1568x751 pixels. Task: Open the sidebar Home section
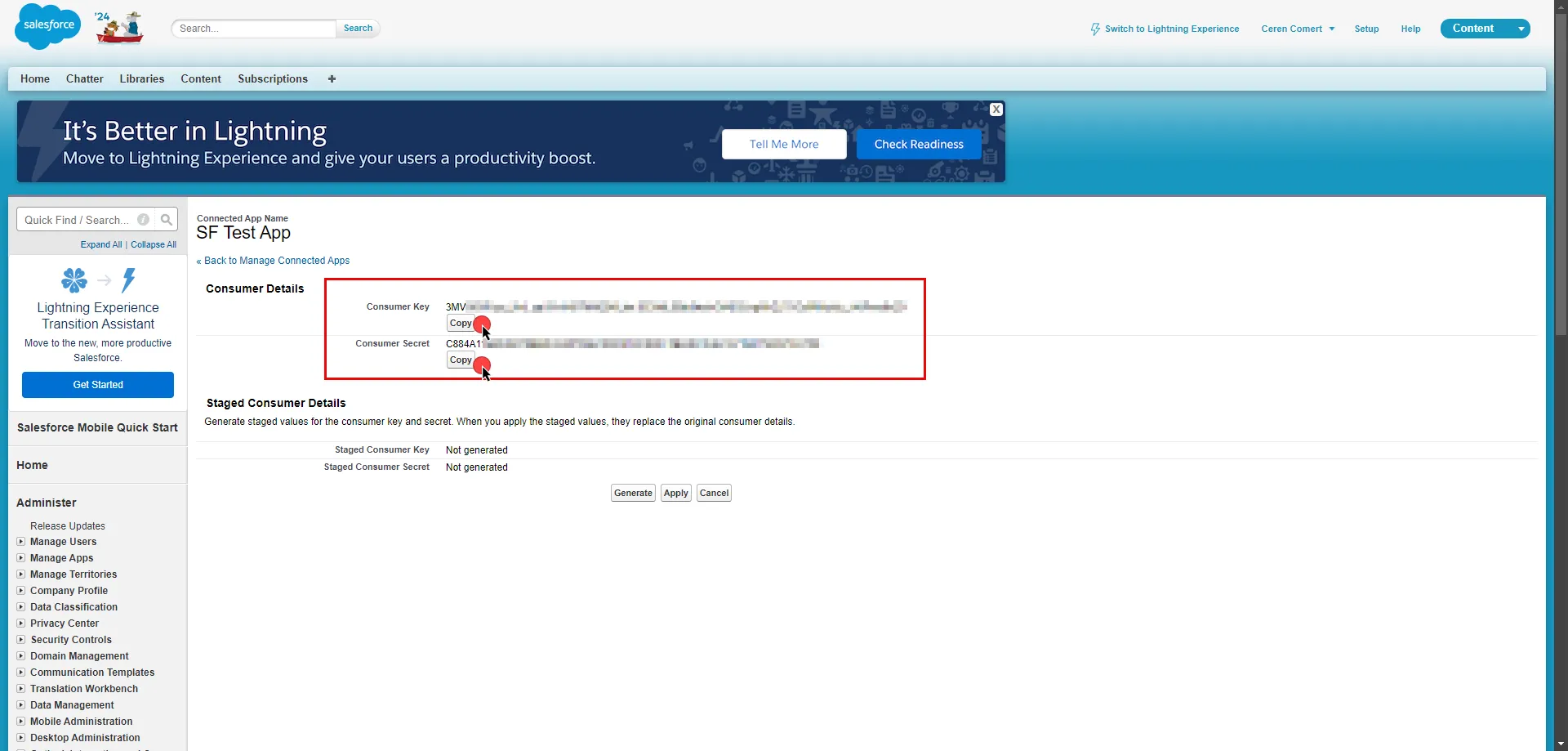[x=32, y=465]
